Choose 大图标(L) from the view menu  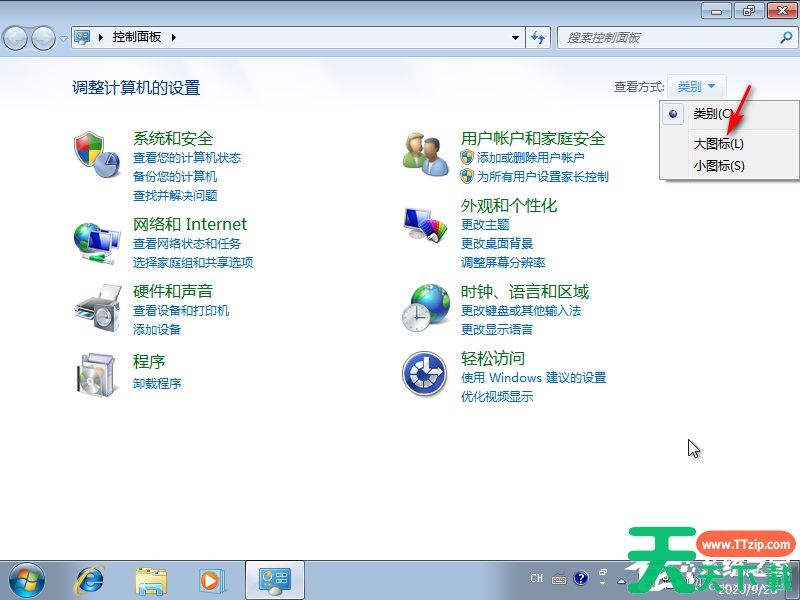(x=718, y=144)
